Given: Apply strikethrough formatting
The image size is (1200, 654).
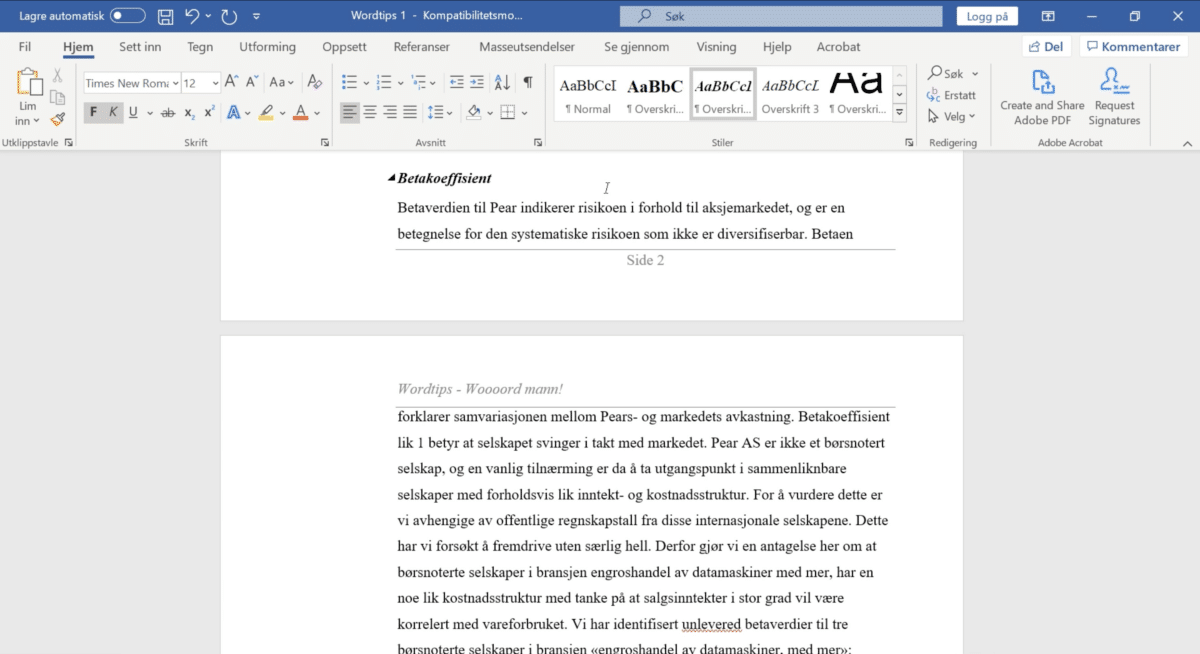Looking at the screenshot, I should click(x=168, y=113).
